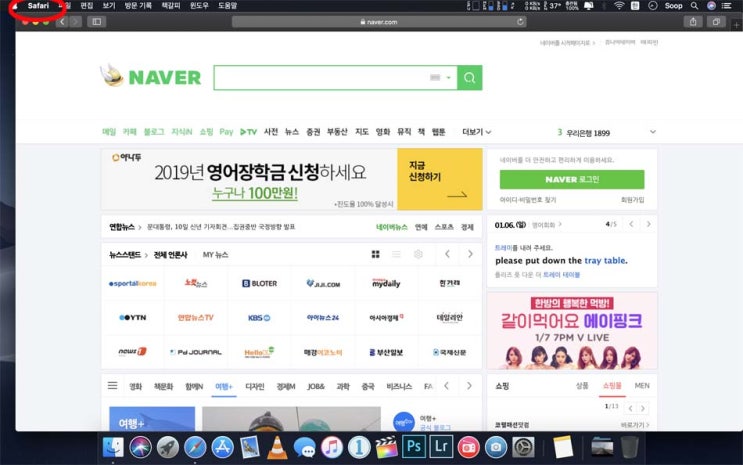Viewport: 743px width, 465px height.
Task: Switch newsstand to grid view icon
Action: click(375, 255)
